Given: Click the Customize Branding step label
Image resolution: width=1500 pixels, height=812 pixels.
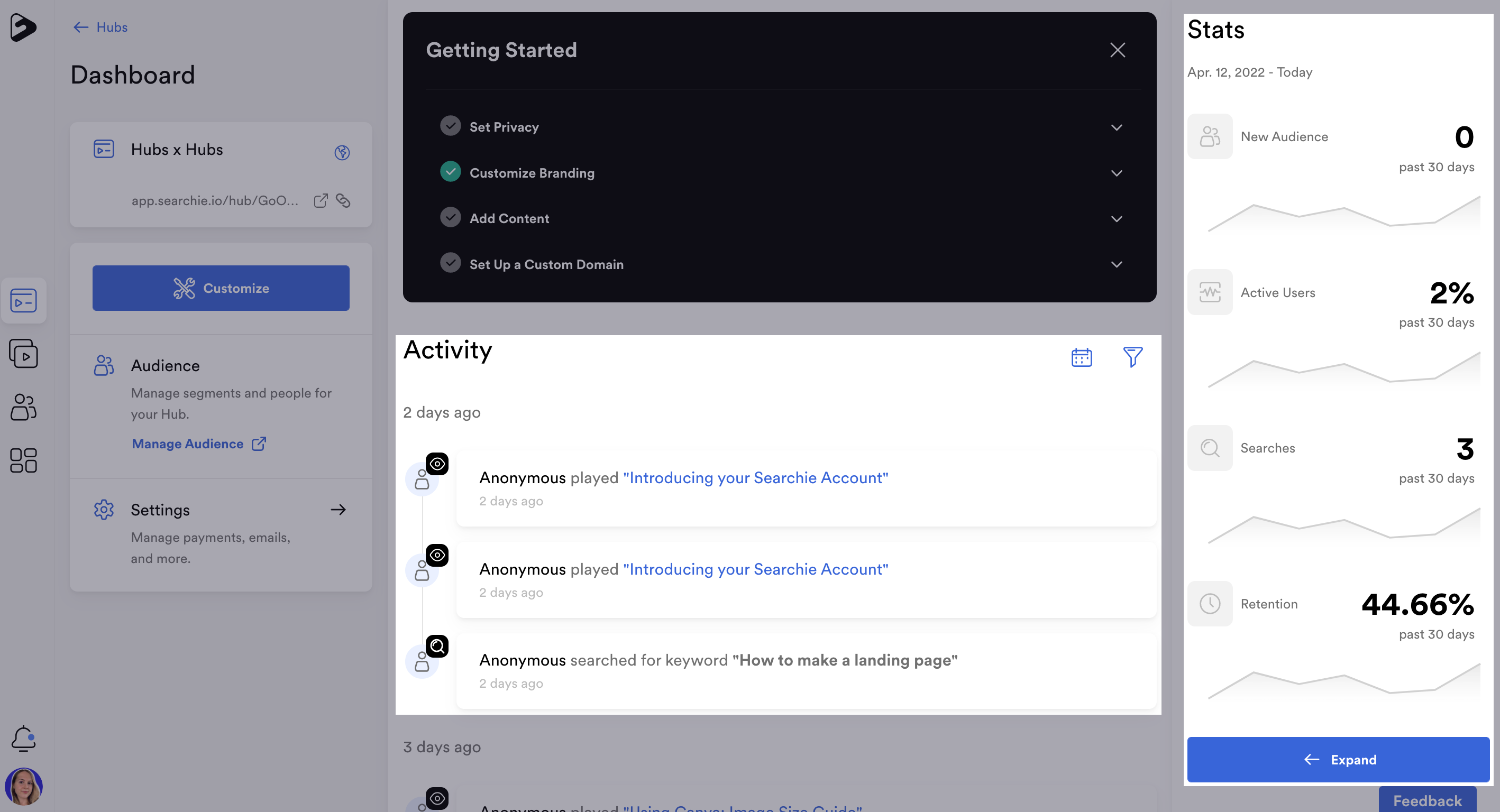Looking at the screenshot, I should click(532, 173).
